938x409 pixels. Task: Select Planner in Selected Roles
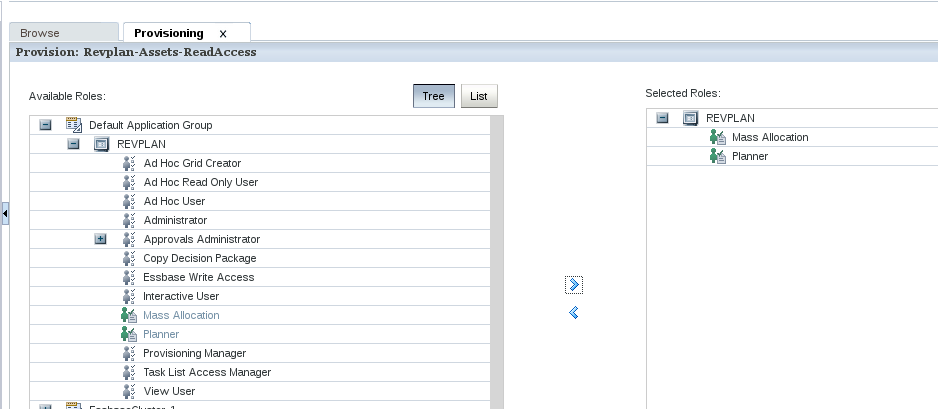point(750,157)
